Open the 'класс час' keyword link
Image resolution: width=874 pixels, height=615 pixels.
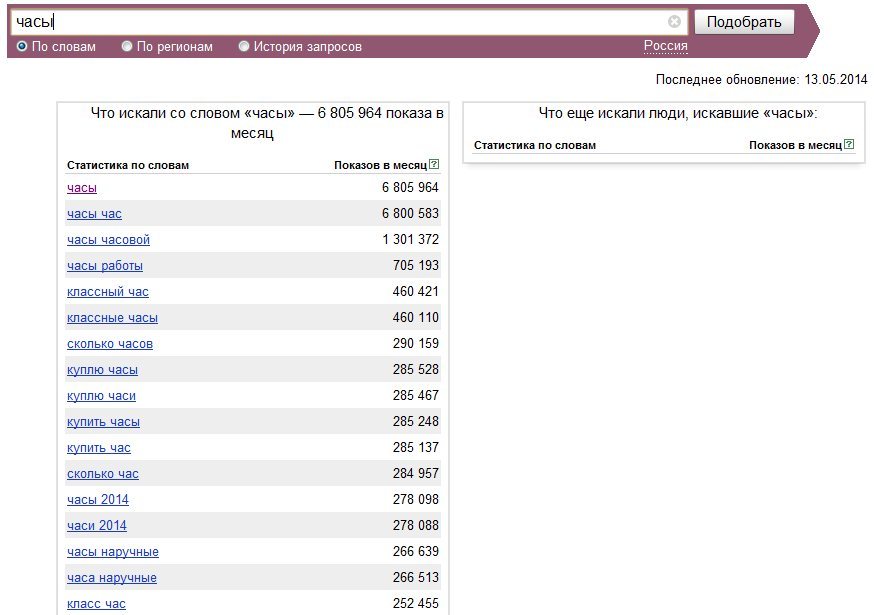pos(96,604)
